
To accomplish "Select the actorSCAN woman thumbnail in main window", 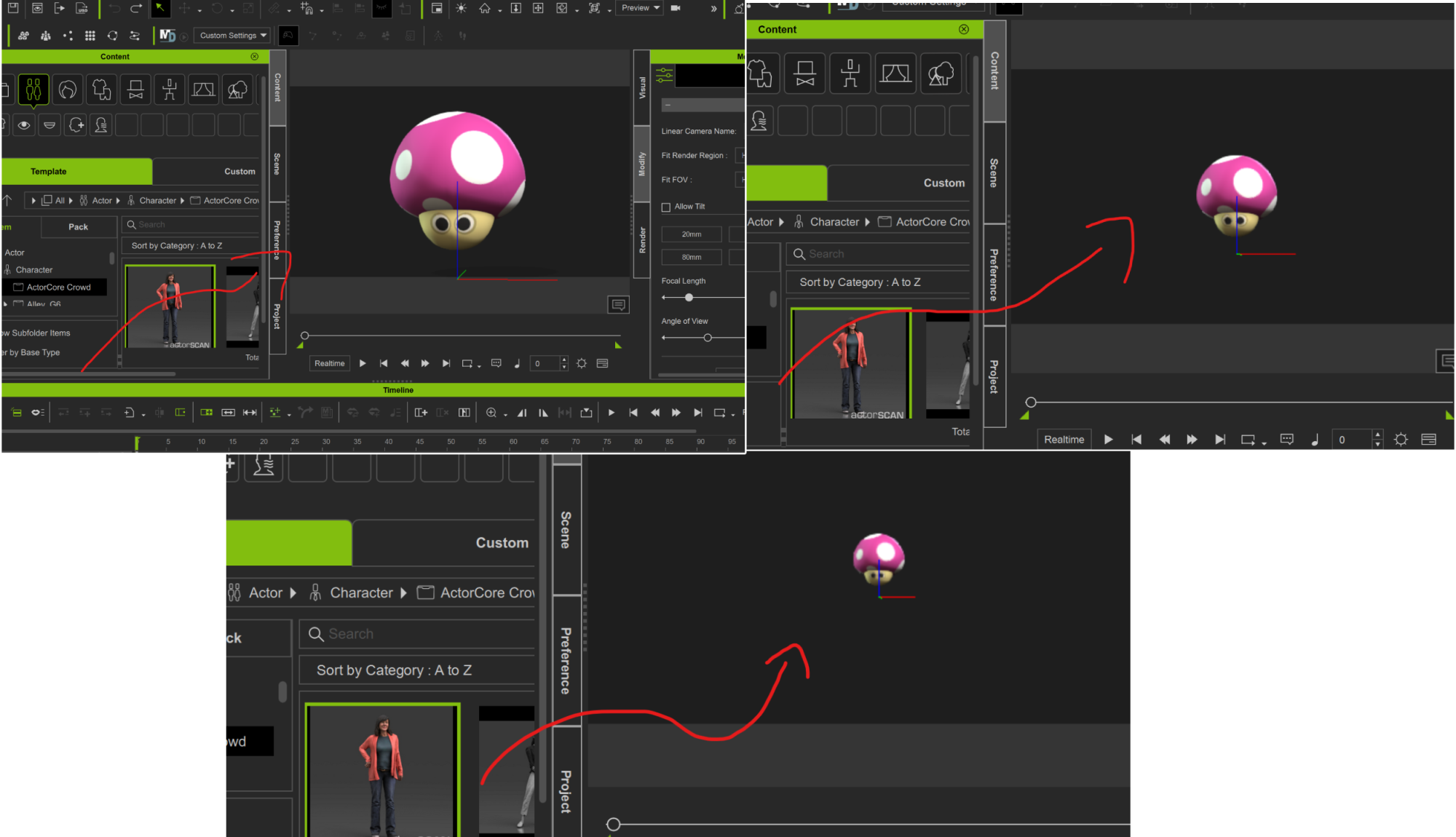I will tap(170, 307).
